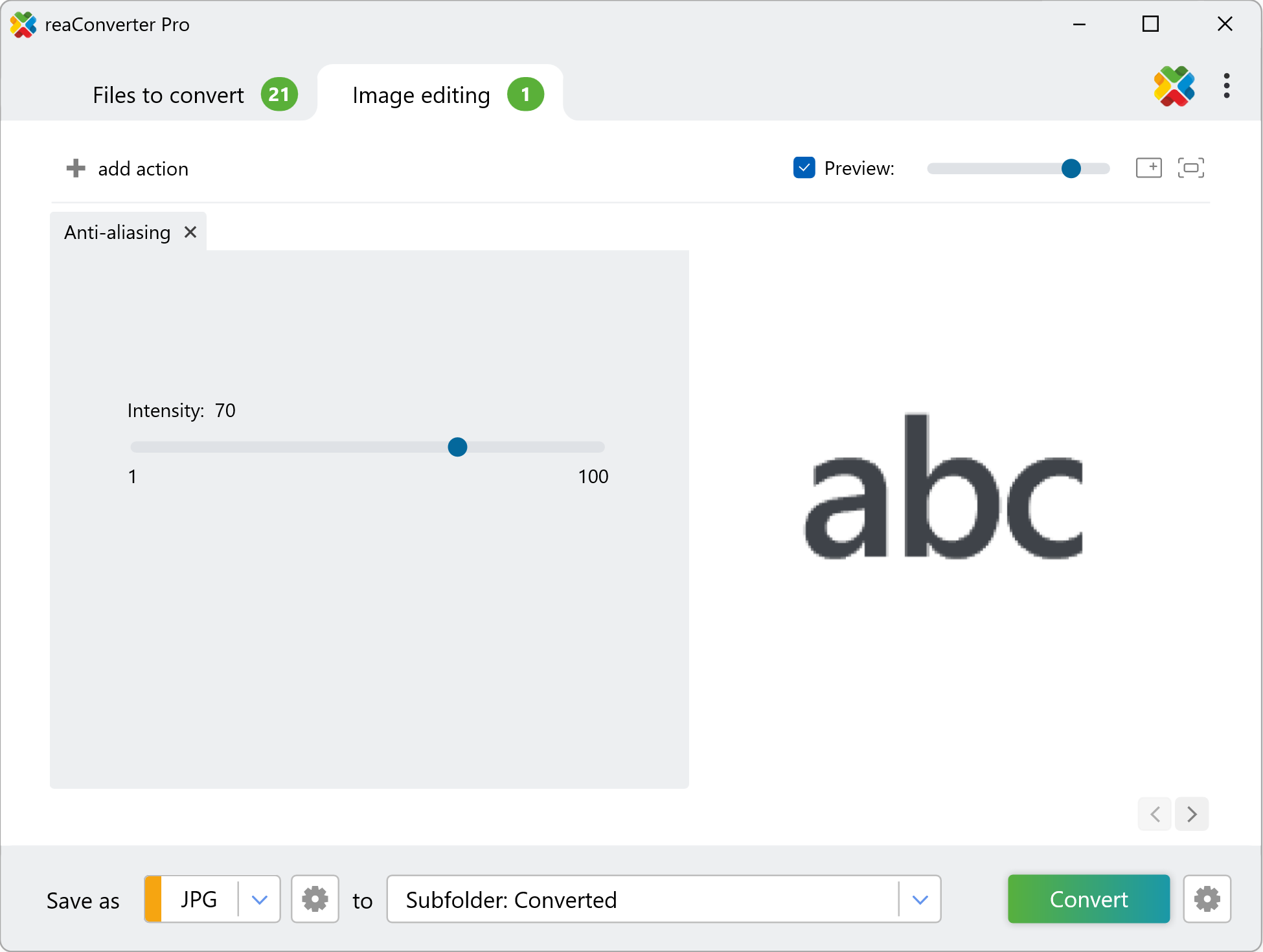Viewport: 1263px width, 952px height.
Task: Open JPG format settings gear
Action: coord(315,899)
